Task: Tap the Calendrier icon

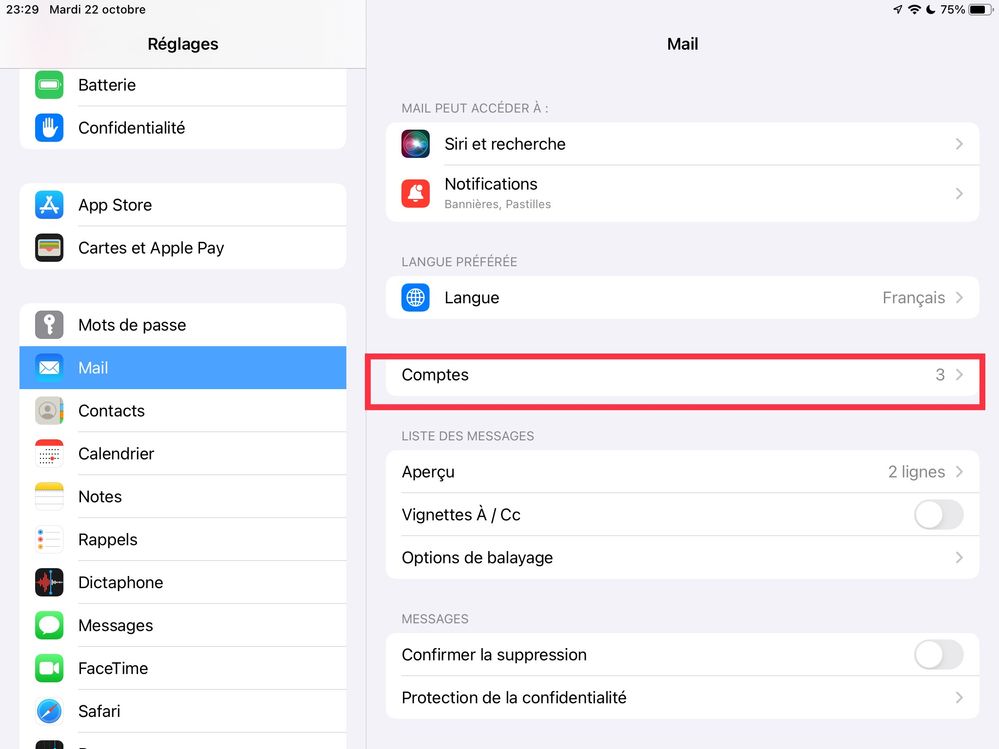Action: pos(49,453)
